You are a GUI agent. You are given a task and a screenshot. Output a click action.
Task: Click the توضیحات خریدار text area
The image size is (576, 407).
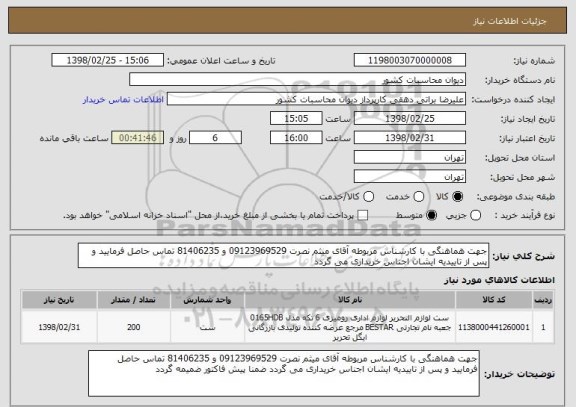(284, 374)
